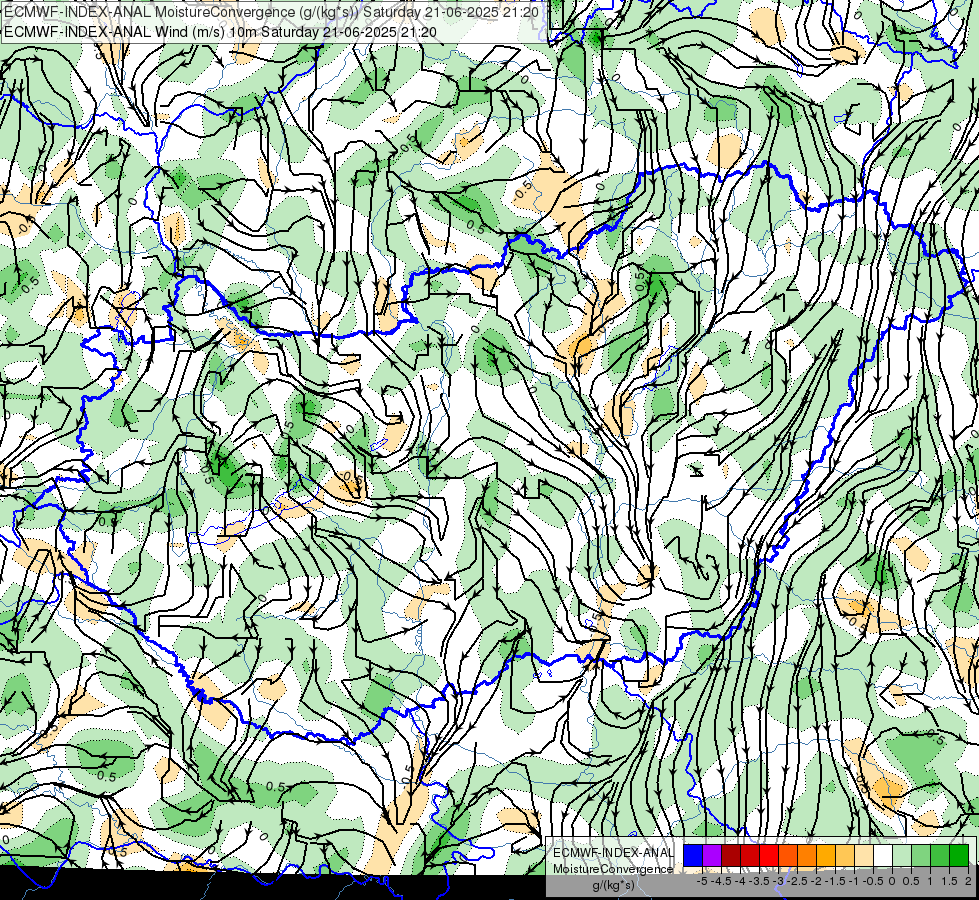This screenshot has width=979, height=900.
Task: Click the -2.5 tick label on the legend
Action: [797, 881]
